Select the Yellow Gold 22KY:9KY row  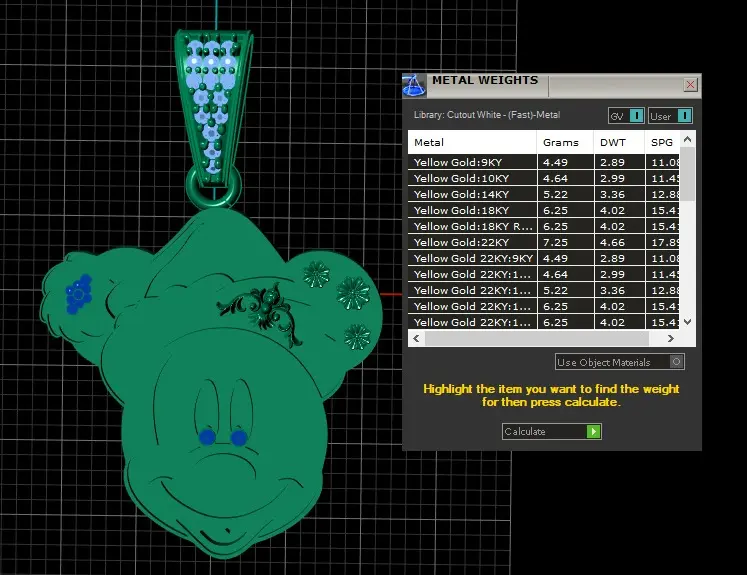point(544,258)
